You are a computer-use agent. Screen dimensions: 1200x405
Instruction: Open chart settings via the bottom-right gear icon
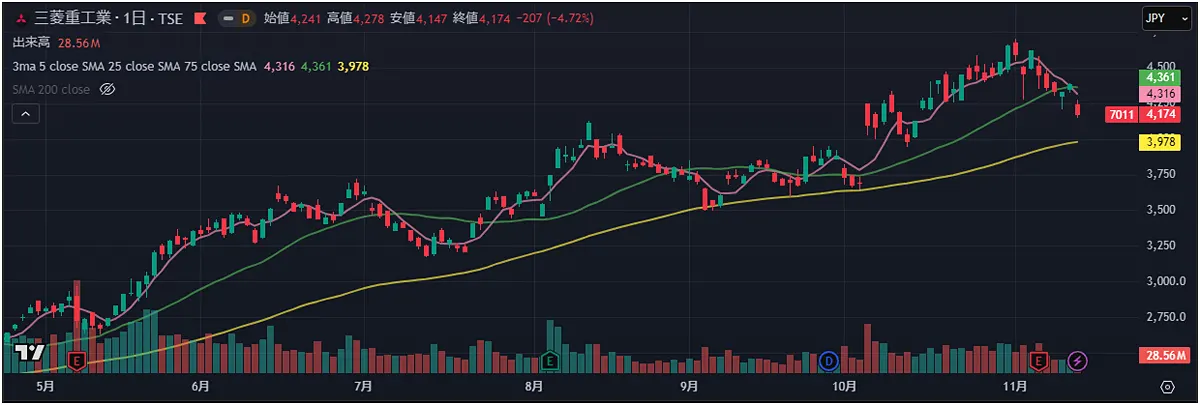(1167, 386)
